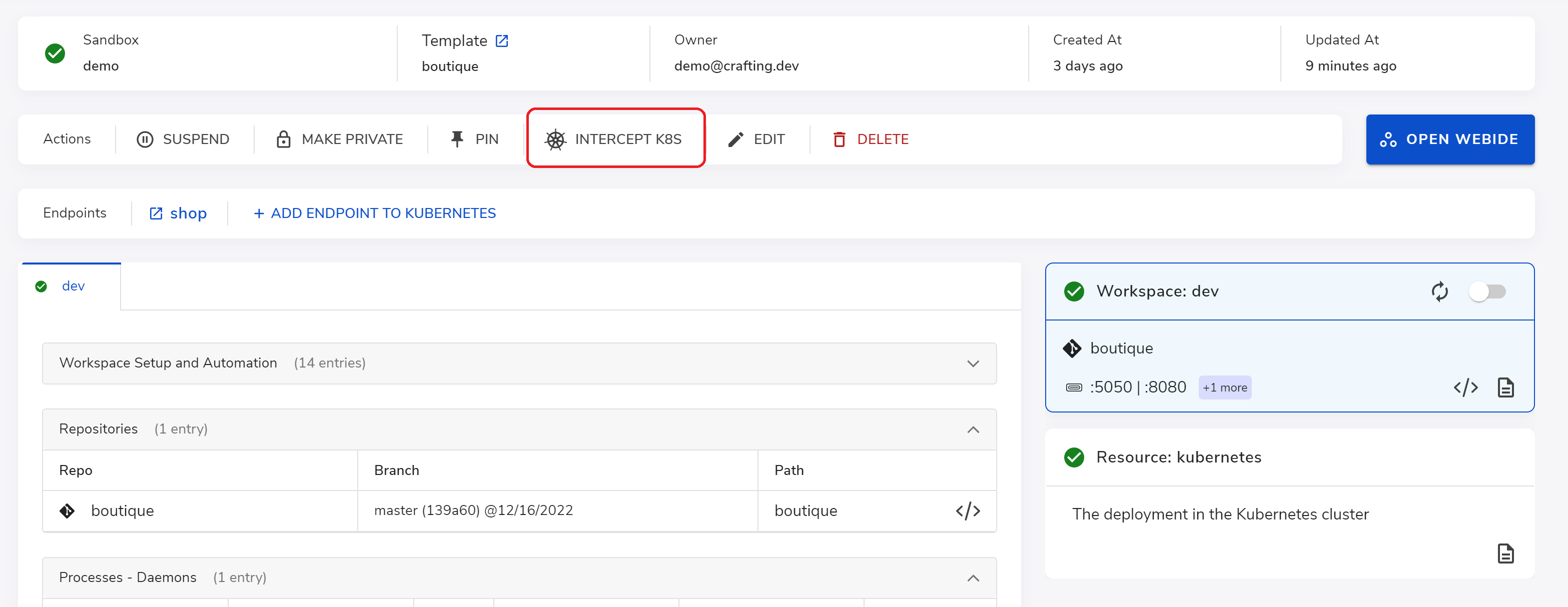This screenshot has width=1568, height=607.
Task: Click Add Endpoint to Kubernetes
Action: (374, 213)
